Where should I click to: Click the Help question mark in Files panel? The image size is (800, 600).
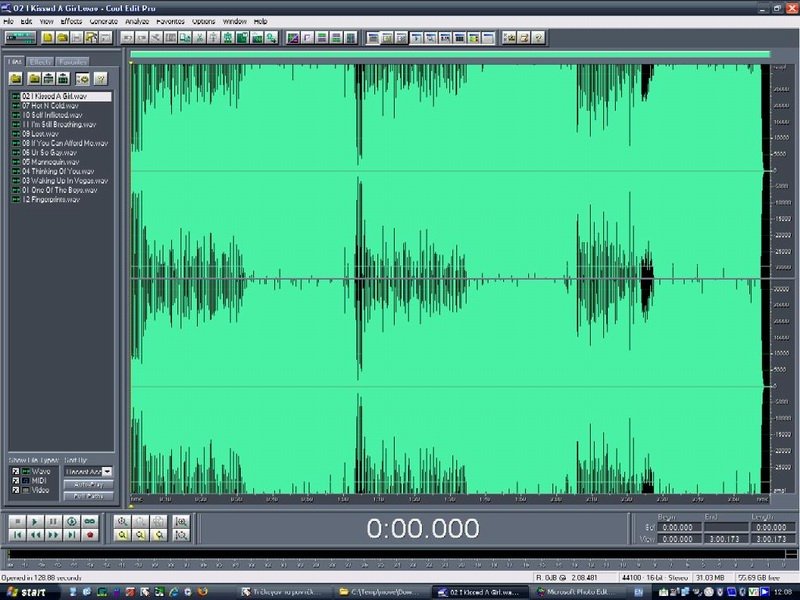[100, 78]
